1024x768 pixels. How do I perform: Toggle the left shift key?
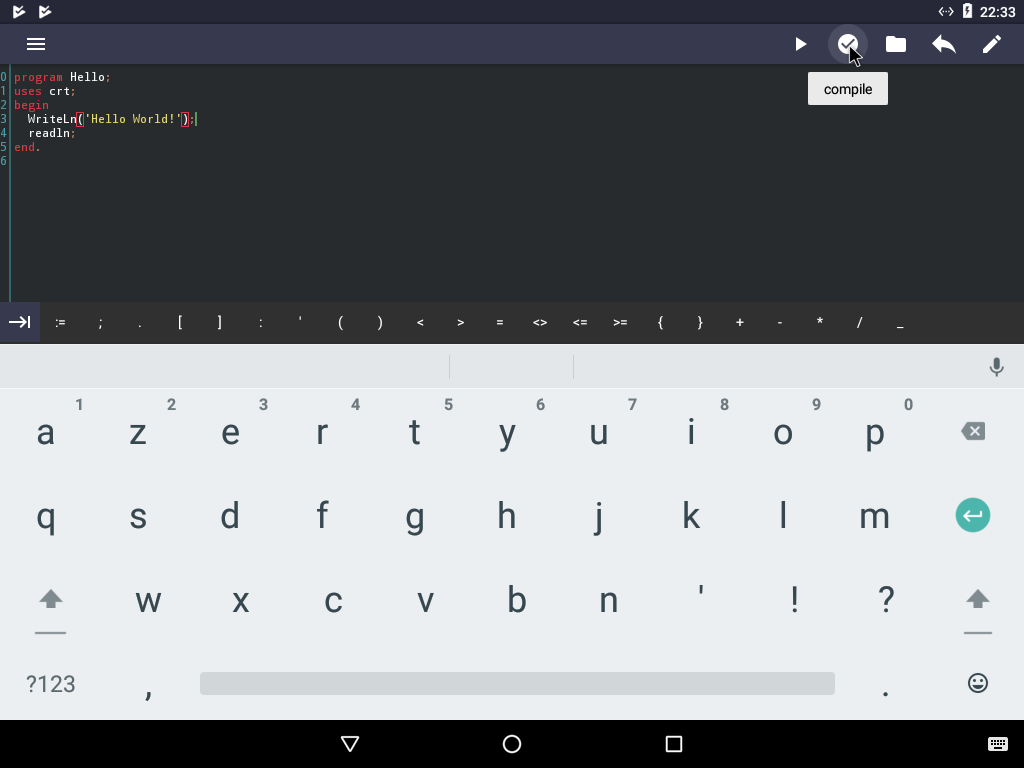pos(50,600)
